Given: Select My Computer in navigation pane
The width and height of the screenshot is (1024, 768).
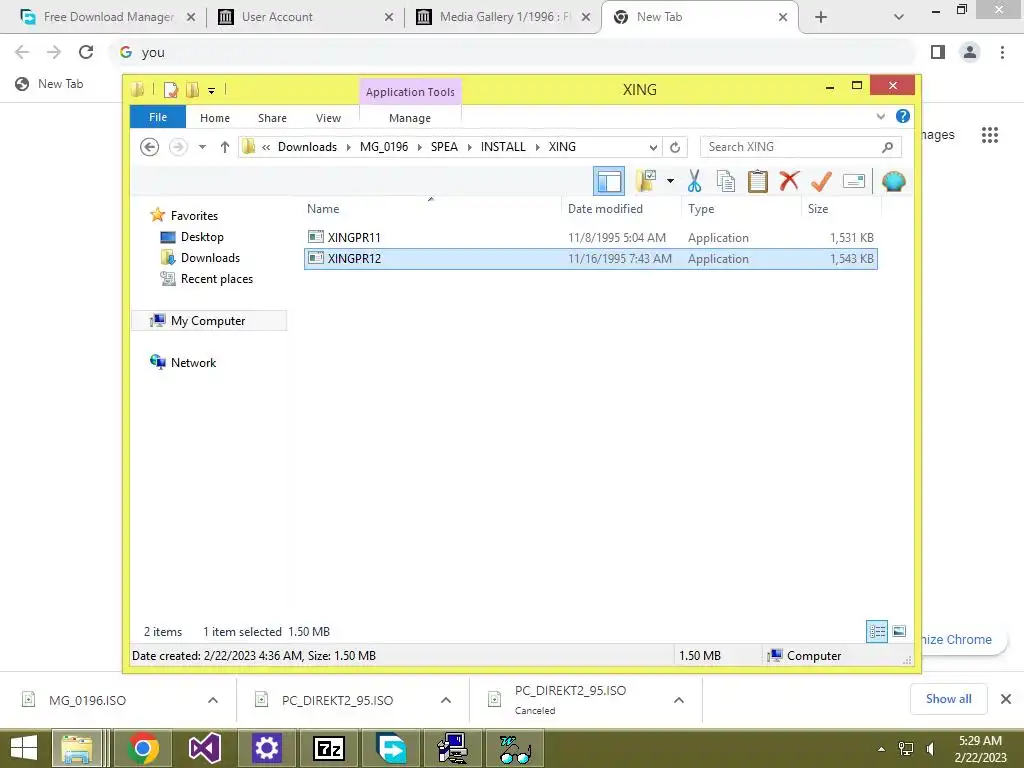Looking at the screenshot, I should coord(208,321).
